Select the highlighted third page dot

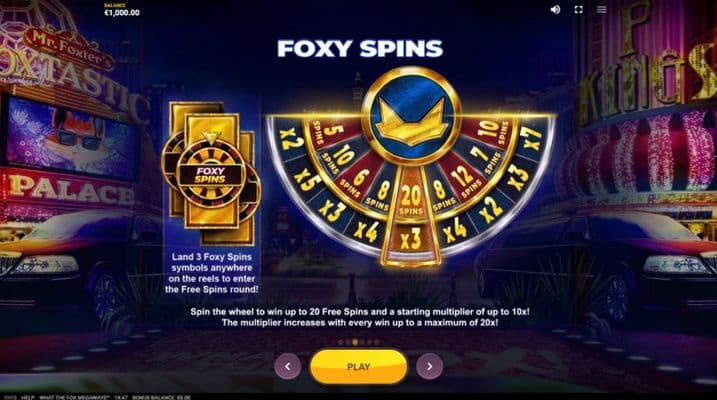[355, 342]
